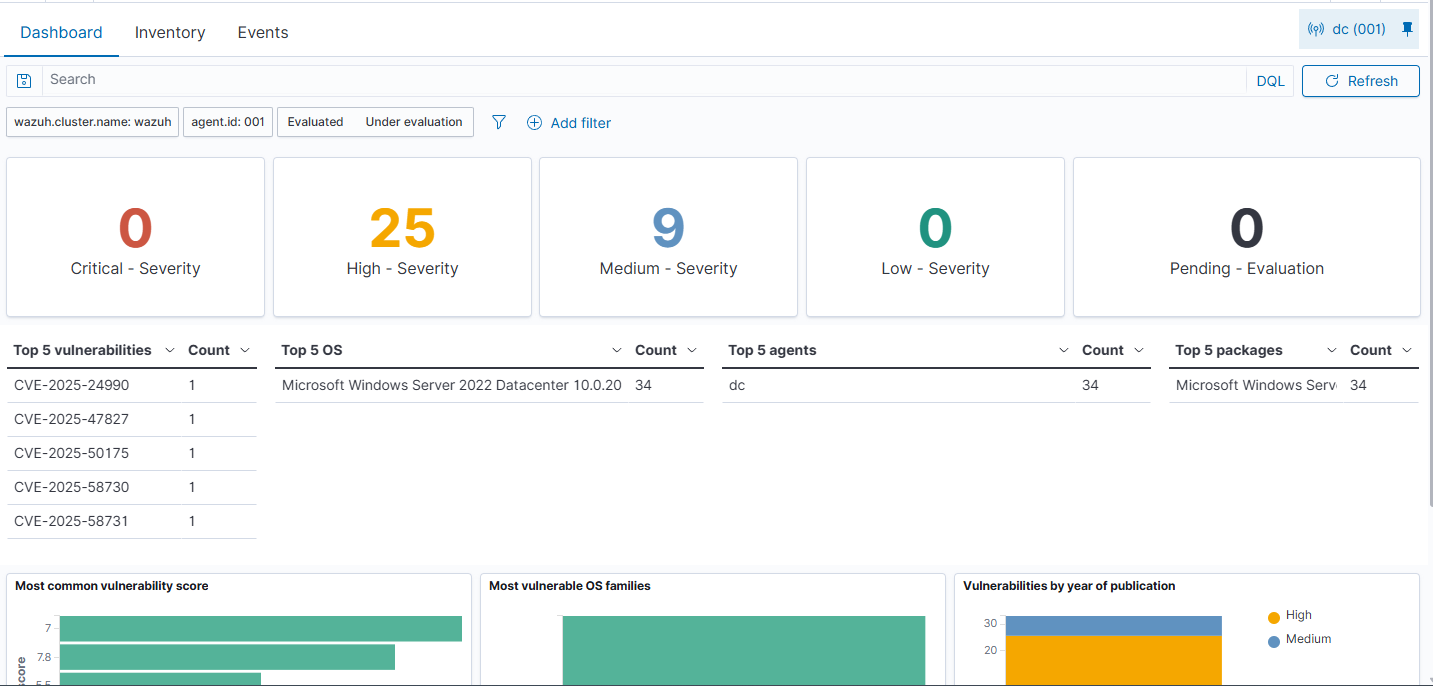Click the saved query disk icon
The height and width of the screenshot is (686, 1433).
[x=24, y=81]
